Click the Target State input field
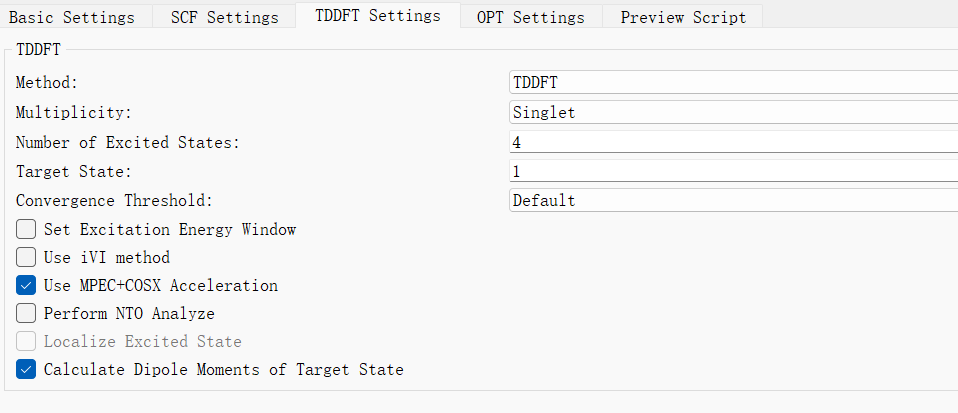958x413 pixels. point(733,171)
